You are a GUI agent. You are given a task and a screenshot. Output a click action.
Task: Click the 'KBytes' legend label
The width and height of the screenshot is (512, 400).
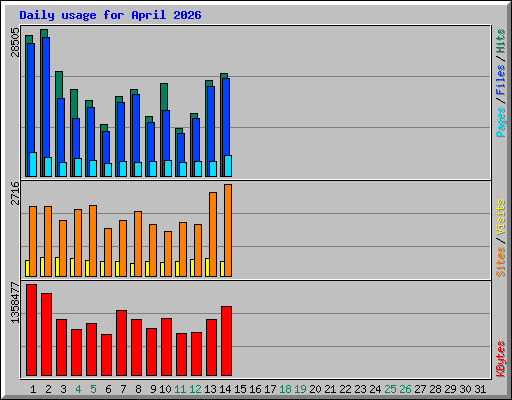pyautogui.click(x=500, y=359)
